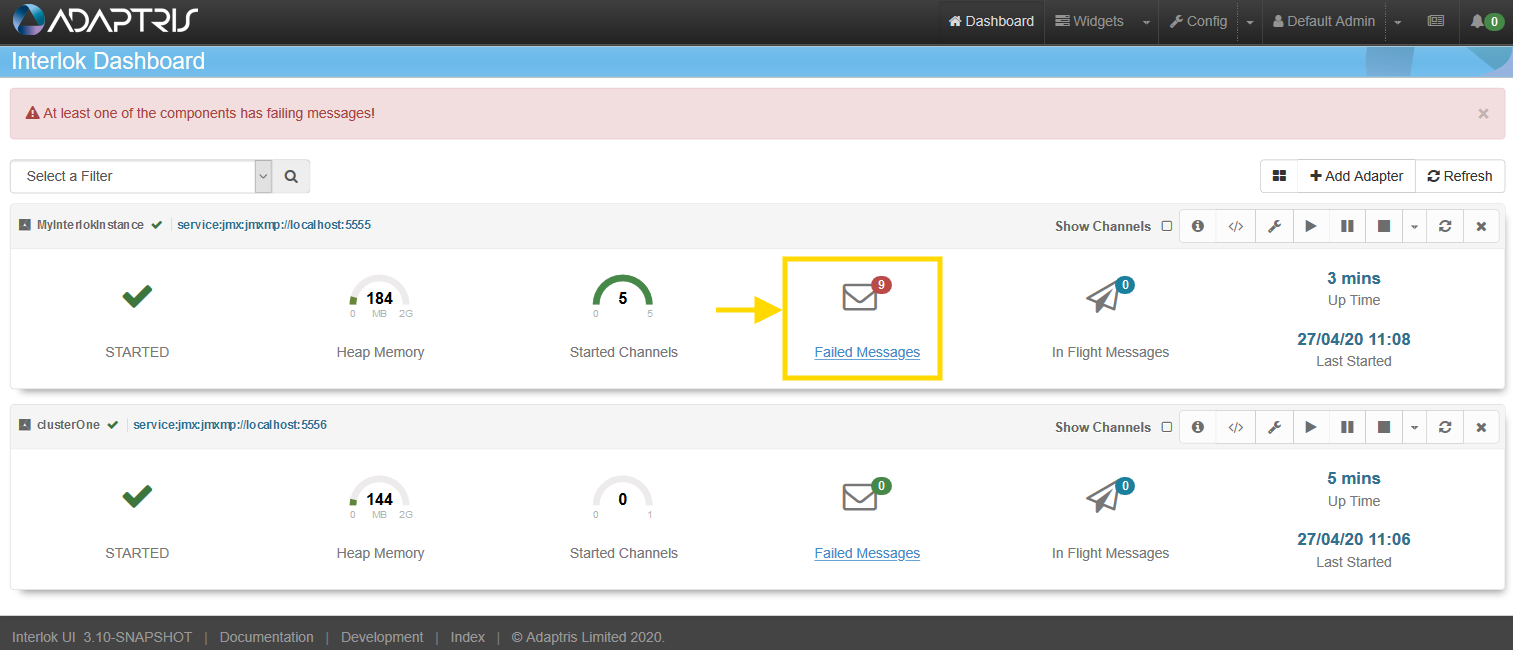Screen dimensions: 1513x650
Task: Open the Config menu
Action: 1197,21
